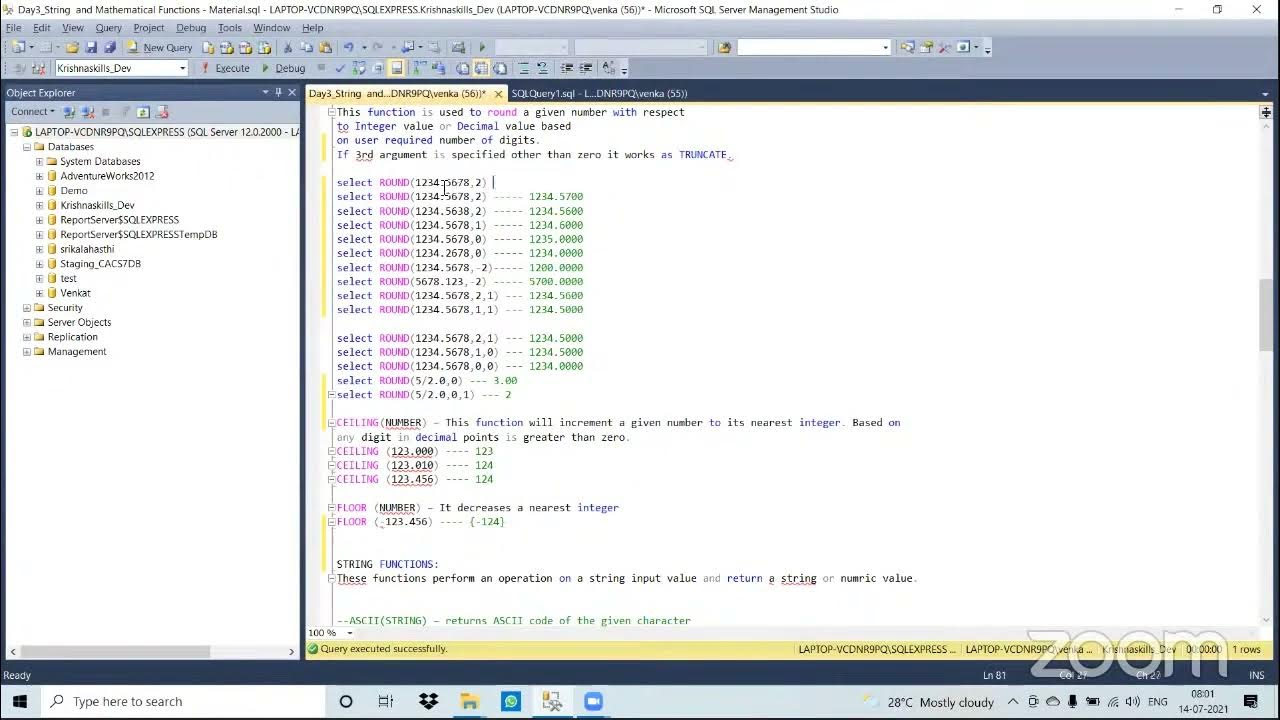Click the Increase Indent icon
The height and width of the screenshot is (720, 1280).
(586, 68)
